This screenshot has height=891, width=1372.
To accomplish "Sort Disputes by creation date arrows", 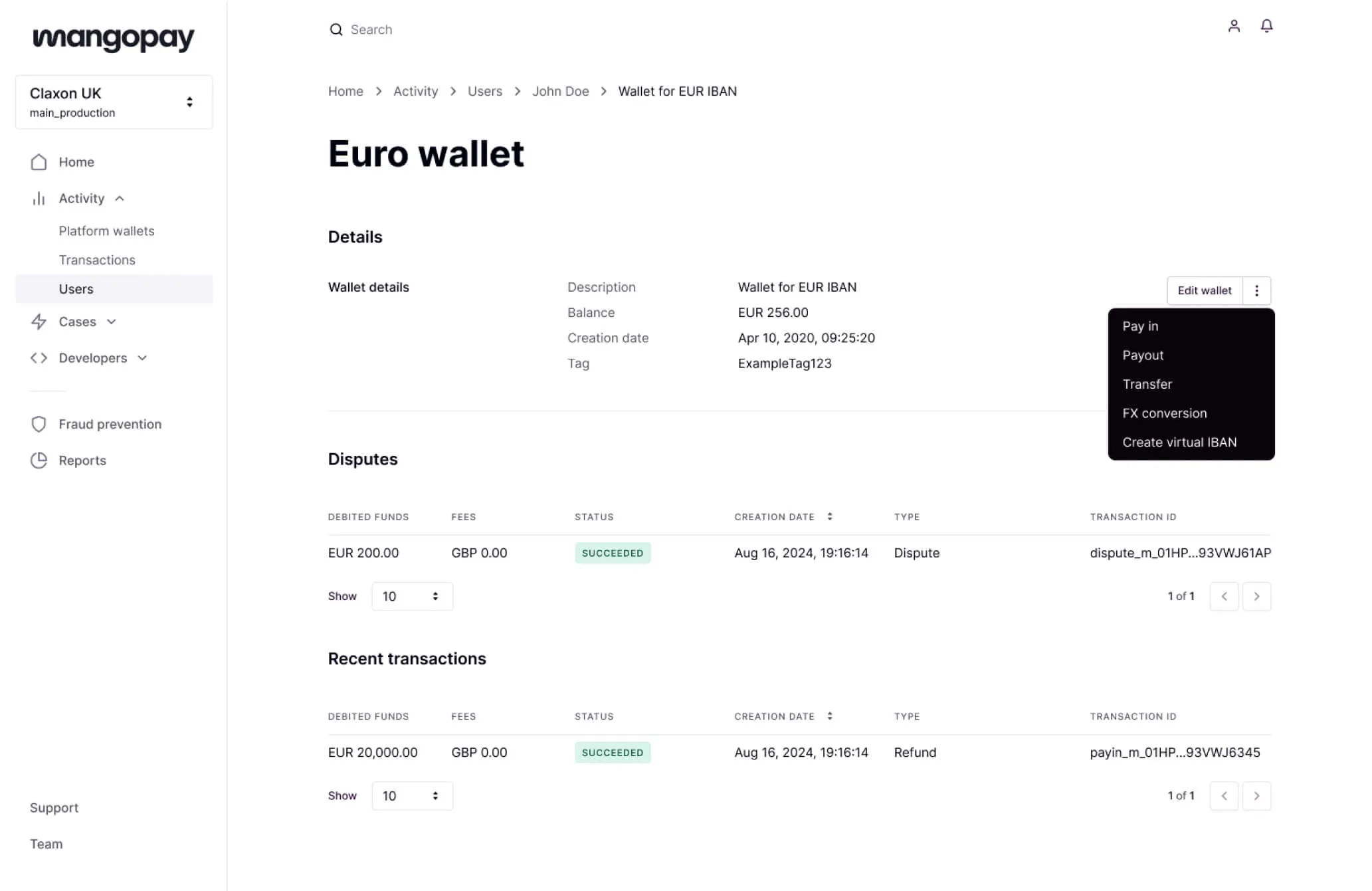I will 829,516.
